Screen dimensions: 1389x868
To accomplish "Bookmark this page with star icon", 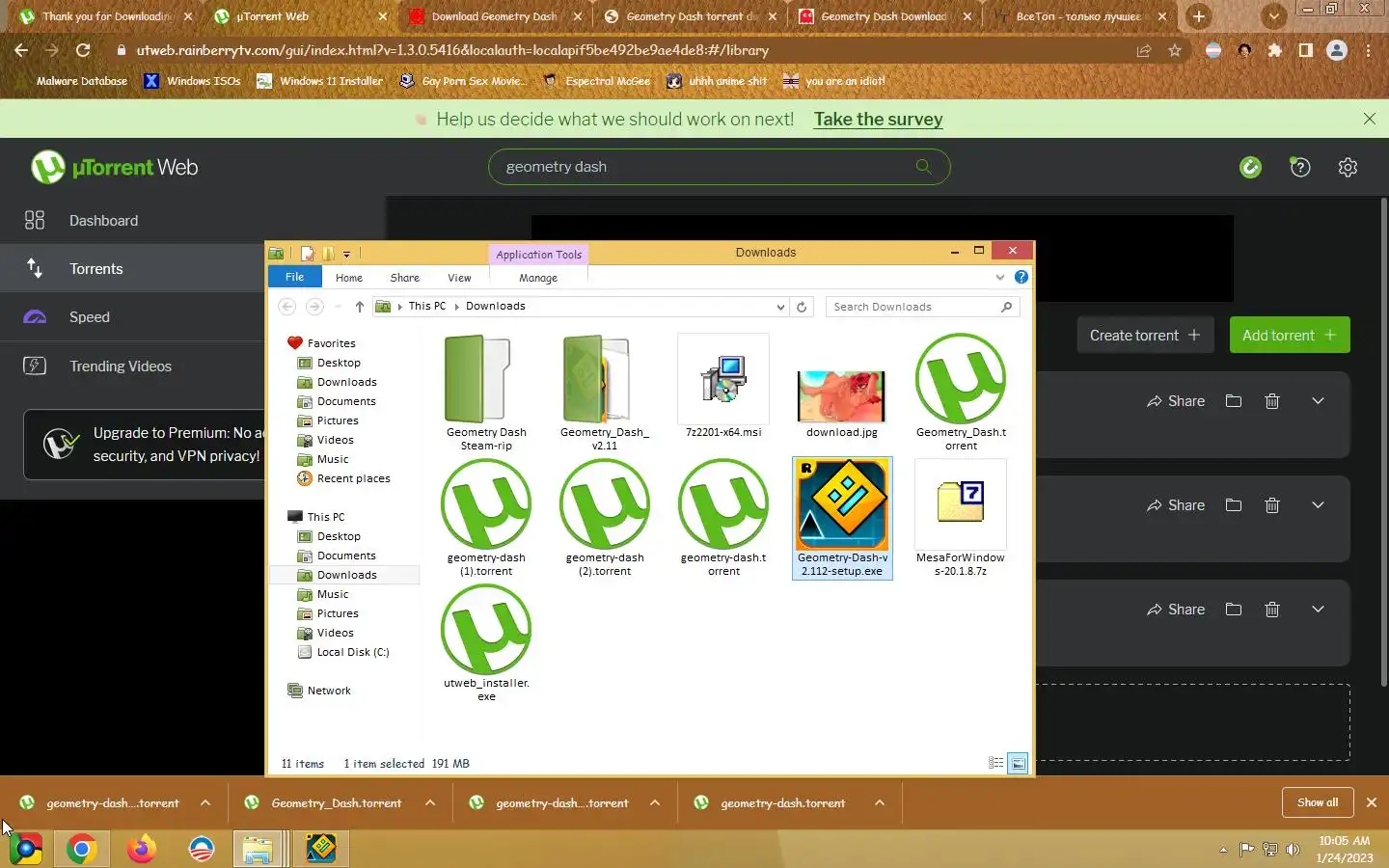I will click(x=1175, y=50).
